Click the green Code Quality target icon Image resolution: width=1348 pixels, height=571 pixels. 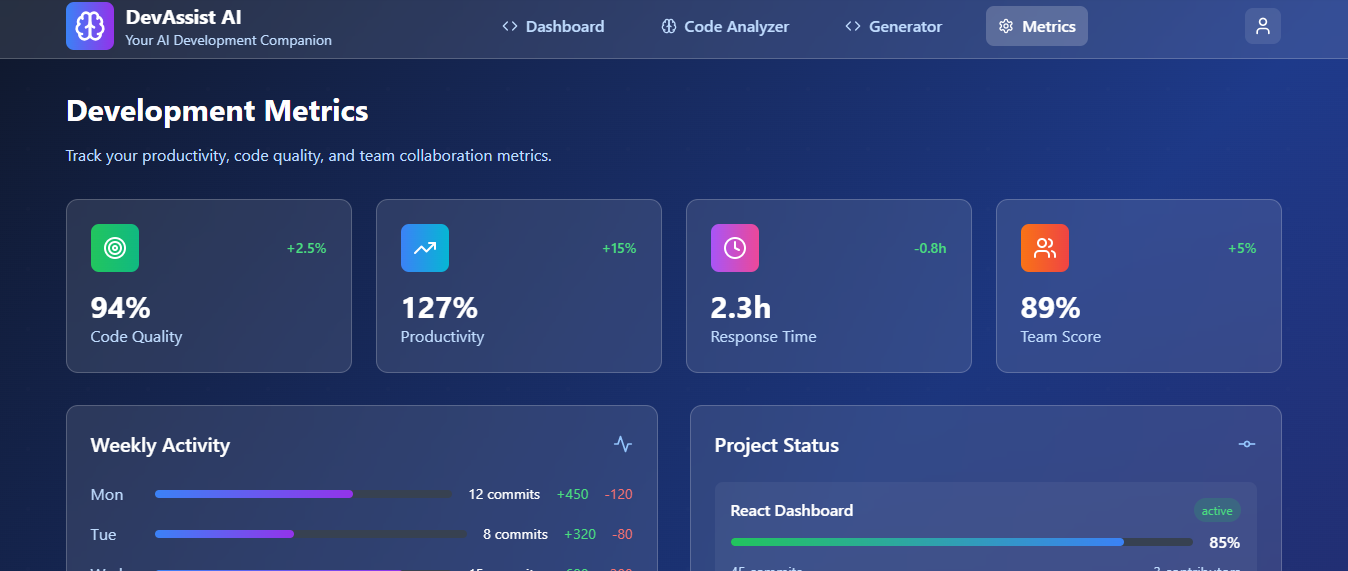click(x=115, y=248)
